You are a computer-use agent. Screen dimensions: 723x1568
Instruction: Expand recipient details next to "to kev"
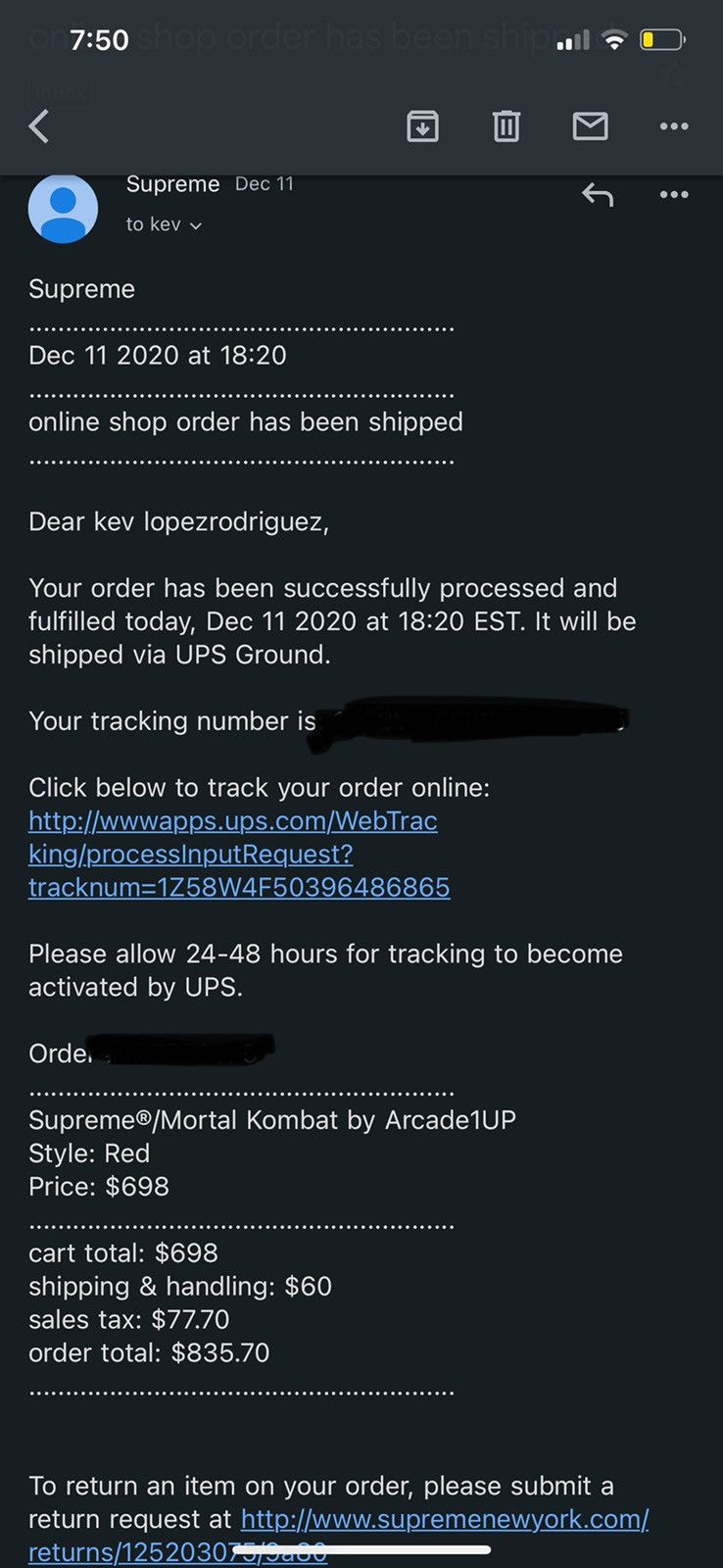pos(195,225)
